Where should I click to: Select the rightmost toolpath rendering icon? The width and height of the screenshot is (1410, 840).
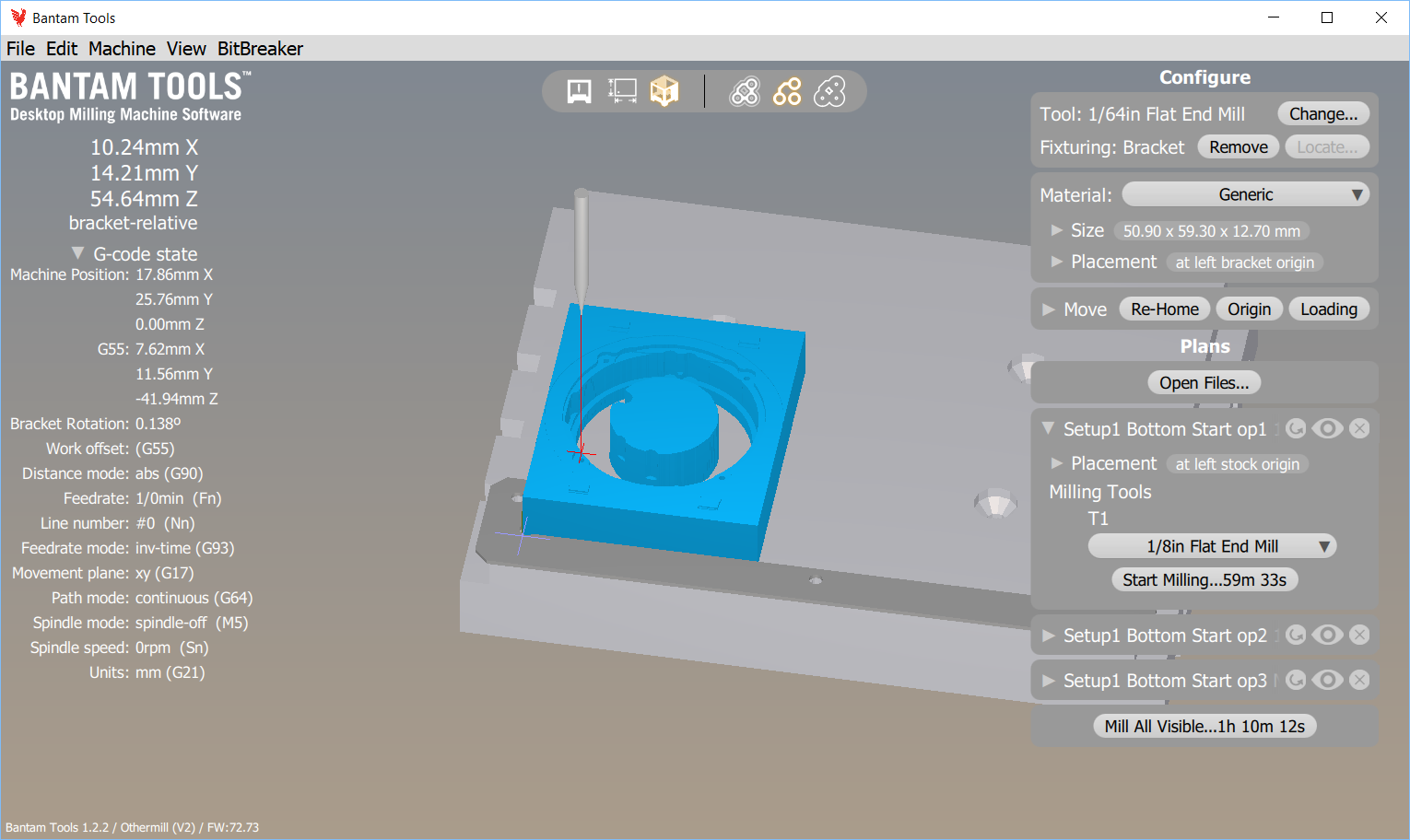pyautogui.click(x=831, y=90)
